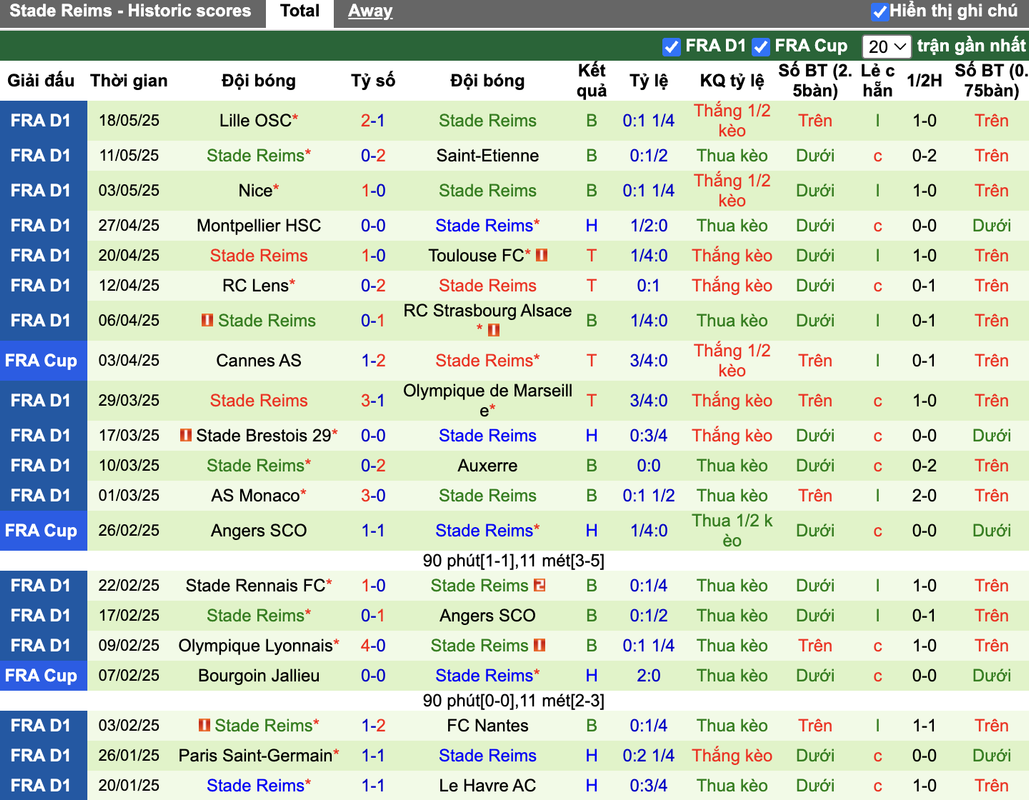This screenshot has height=800, width=1029.
Task: Open Montpellier HSC team link
Action: pyautogui.click(x=259, y=226)
